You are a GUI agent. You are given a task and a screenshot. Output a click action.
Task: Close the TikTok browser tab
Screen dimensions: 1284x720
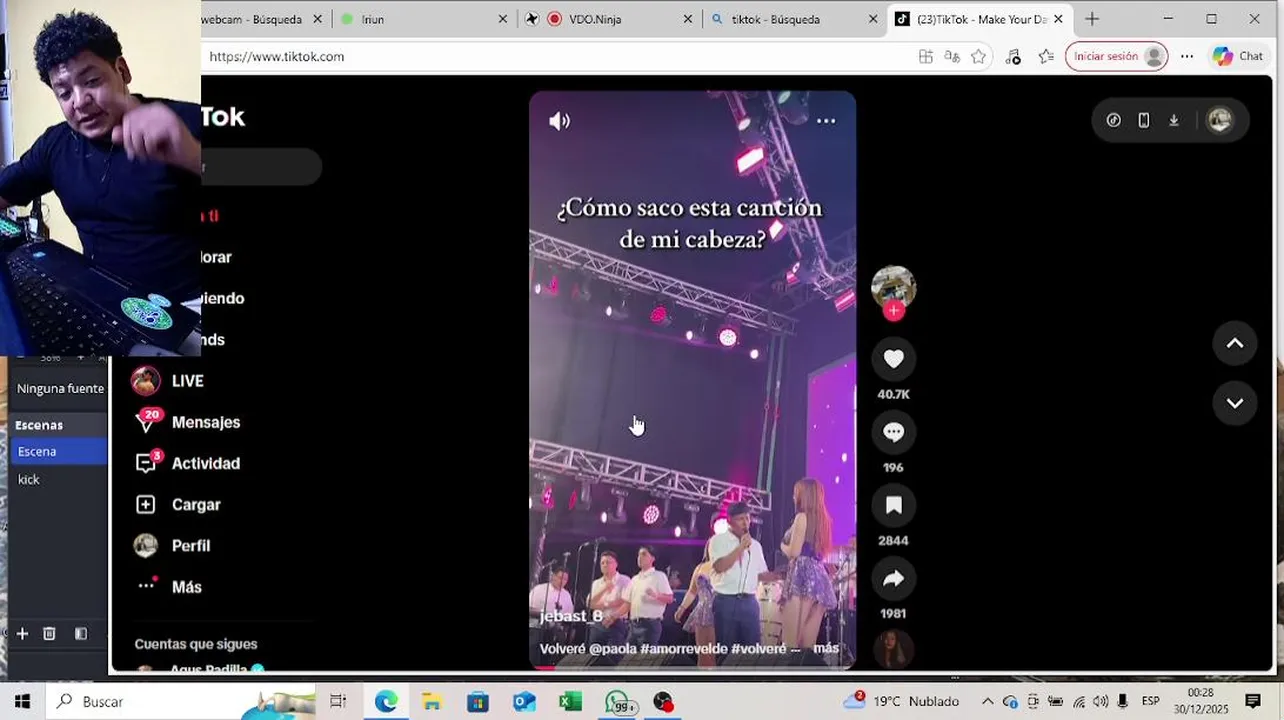pyautogui.click(x=1058, y=19)
